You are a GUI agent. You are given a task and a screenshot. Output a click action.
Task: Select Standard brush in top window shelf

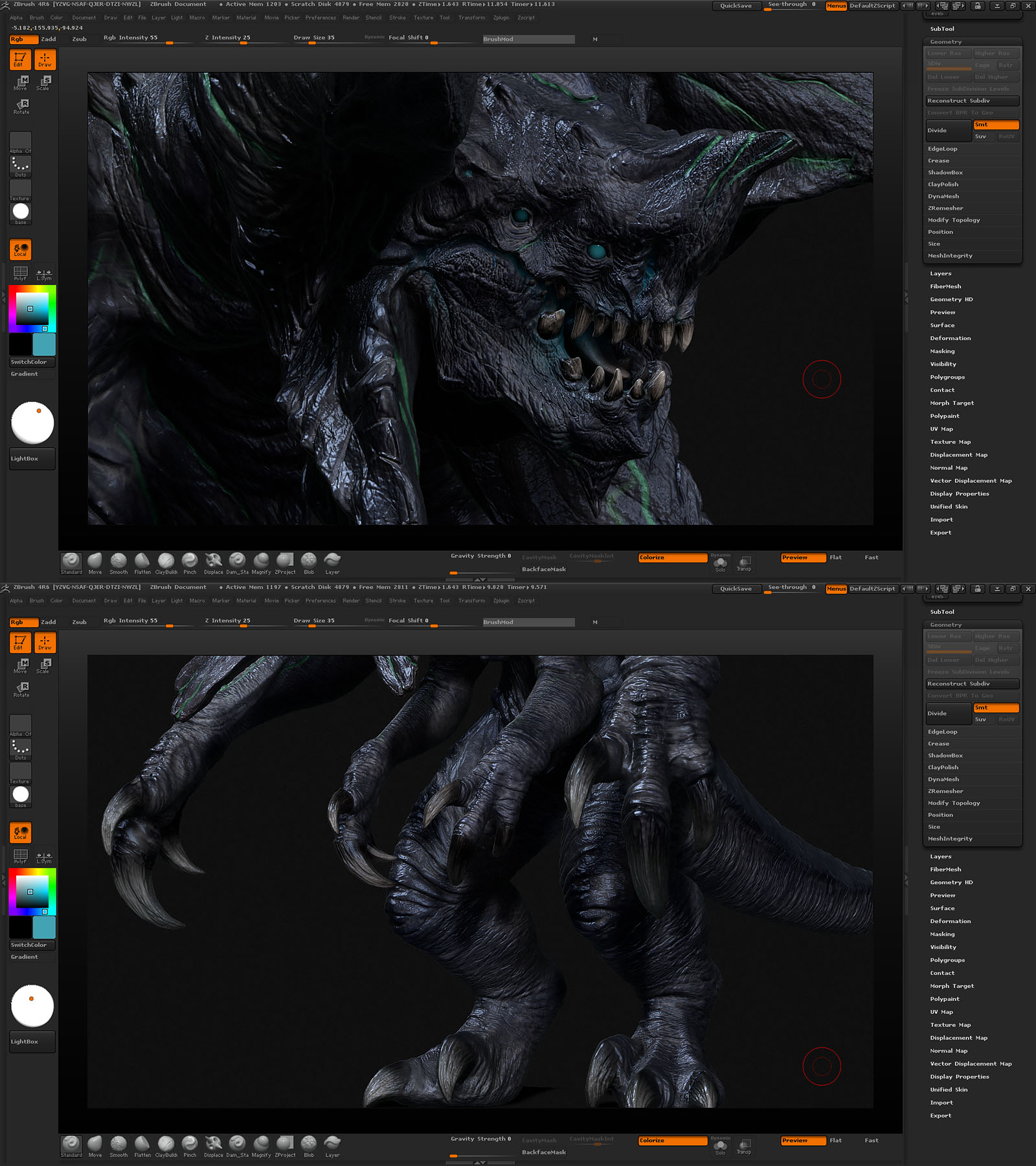(x=71, y=563)
